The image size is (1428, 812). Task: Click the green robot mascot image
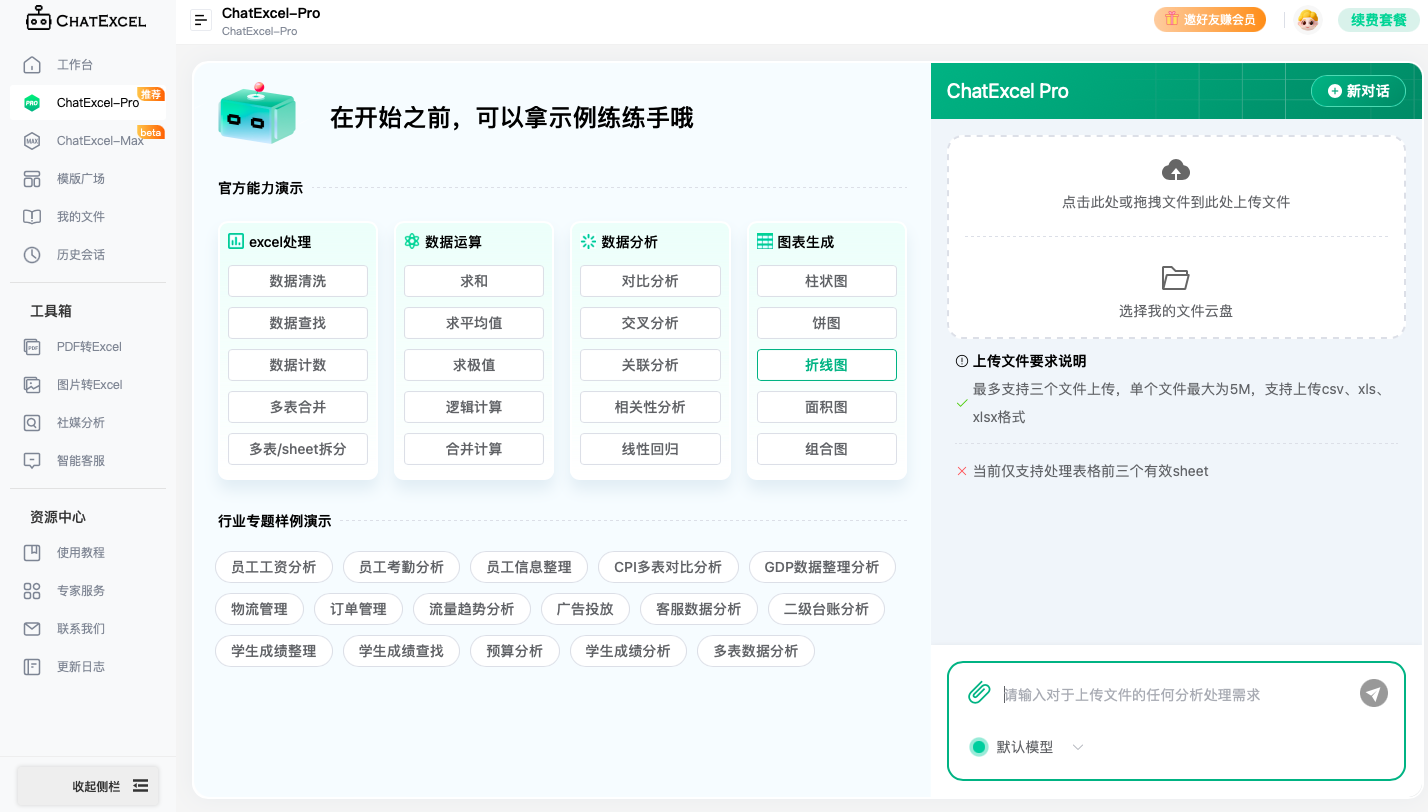[x=257, y=113]
